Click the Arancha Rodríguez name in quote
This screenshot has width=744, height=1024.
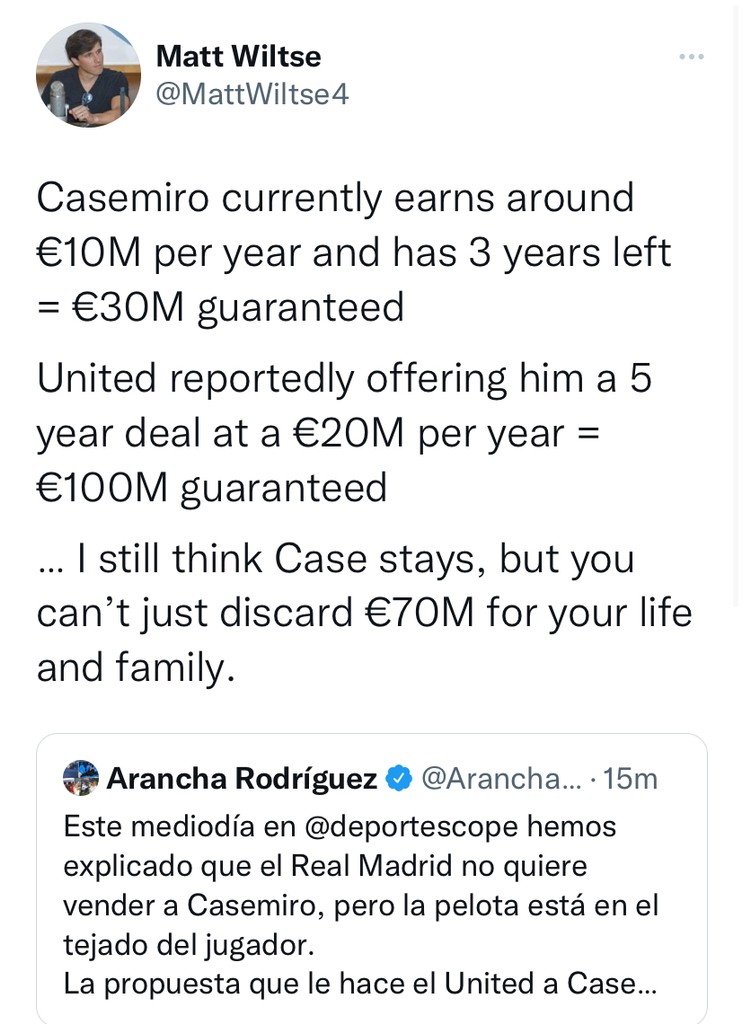point(241,778)
